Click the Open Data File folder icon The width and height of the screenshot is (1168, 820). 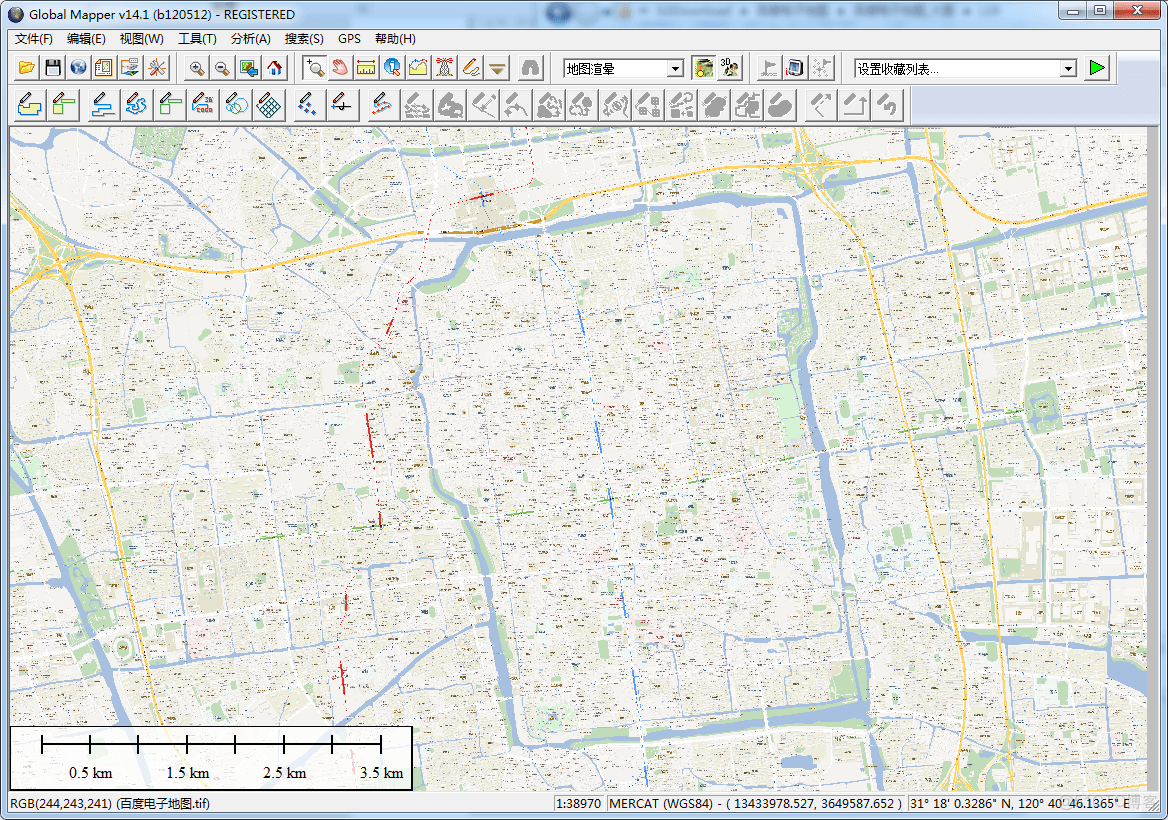[x=27, y=68]
